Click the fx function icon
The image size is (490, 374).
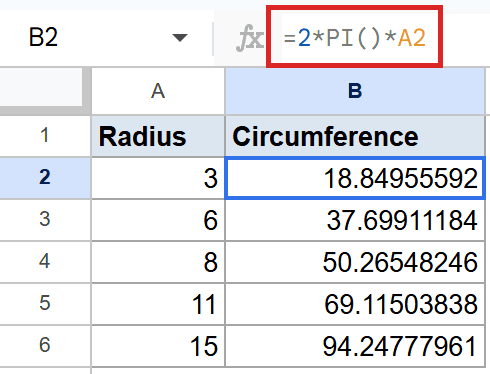pyautogui.click(x=249, y=38)
